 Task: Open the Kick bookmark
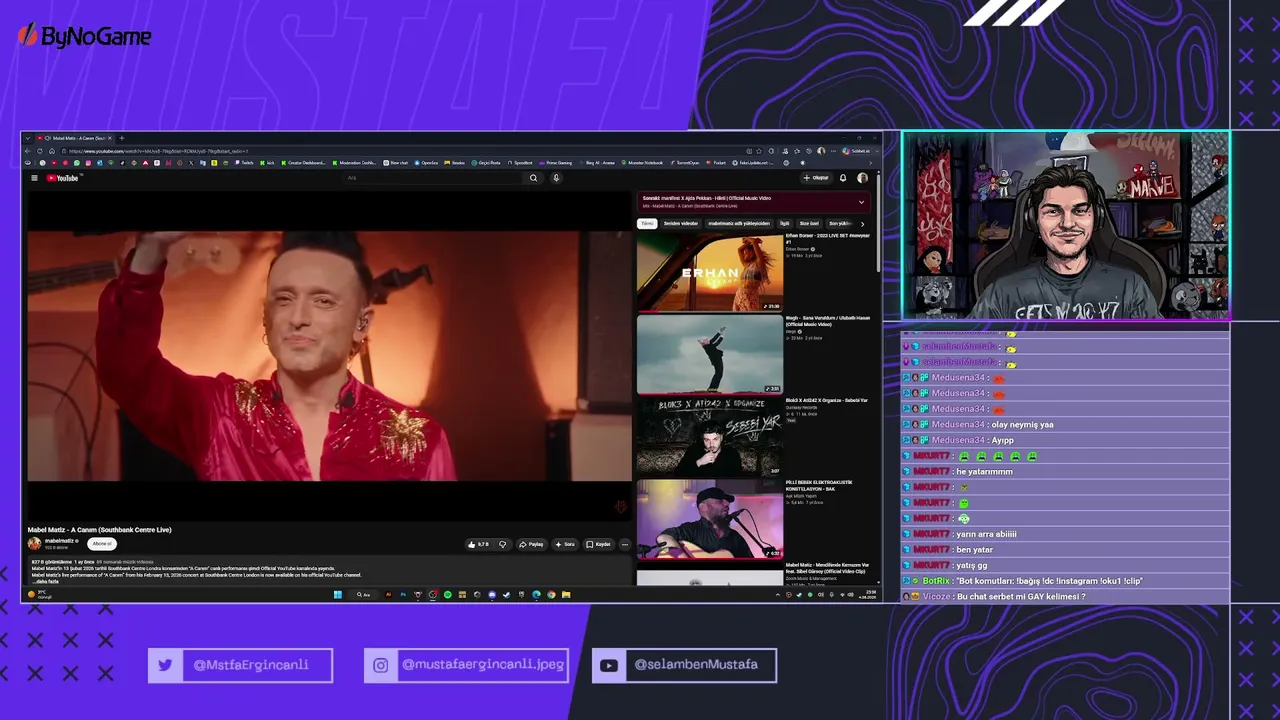[267, 162]
